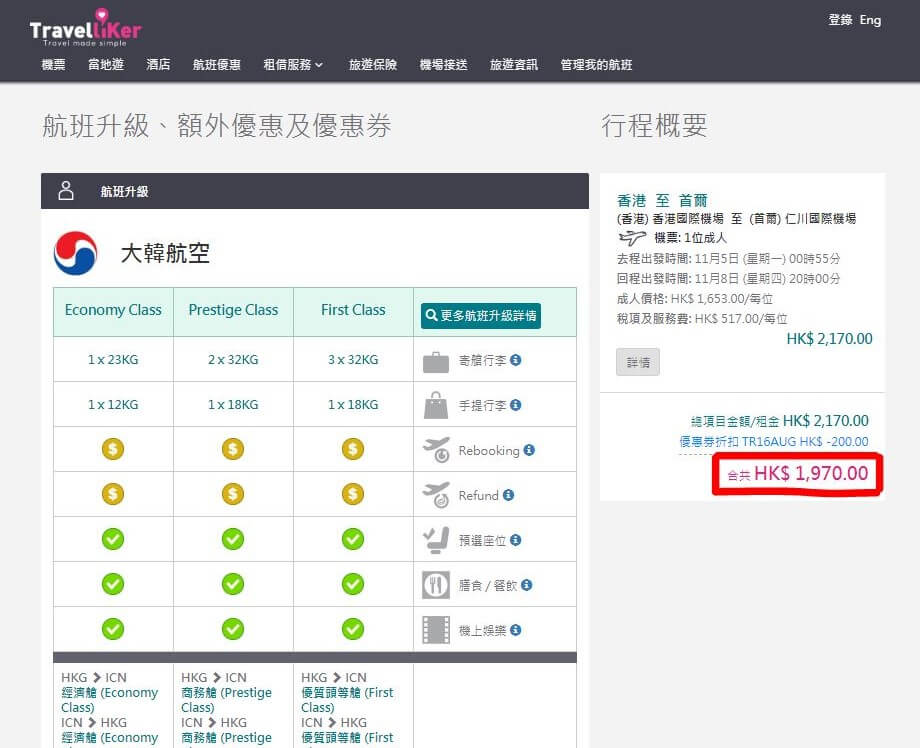Click the 商務艙 (Prestige Class) HKG to ICN link
The image size is (920, 748).
[x=226, y=700]
